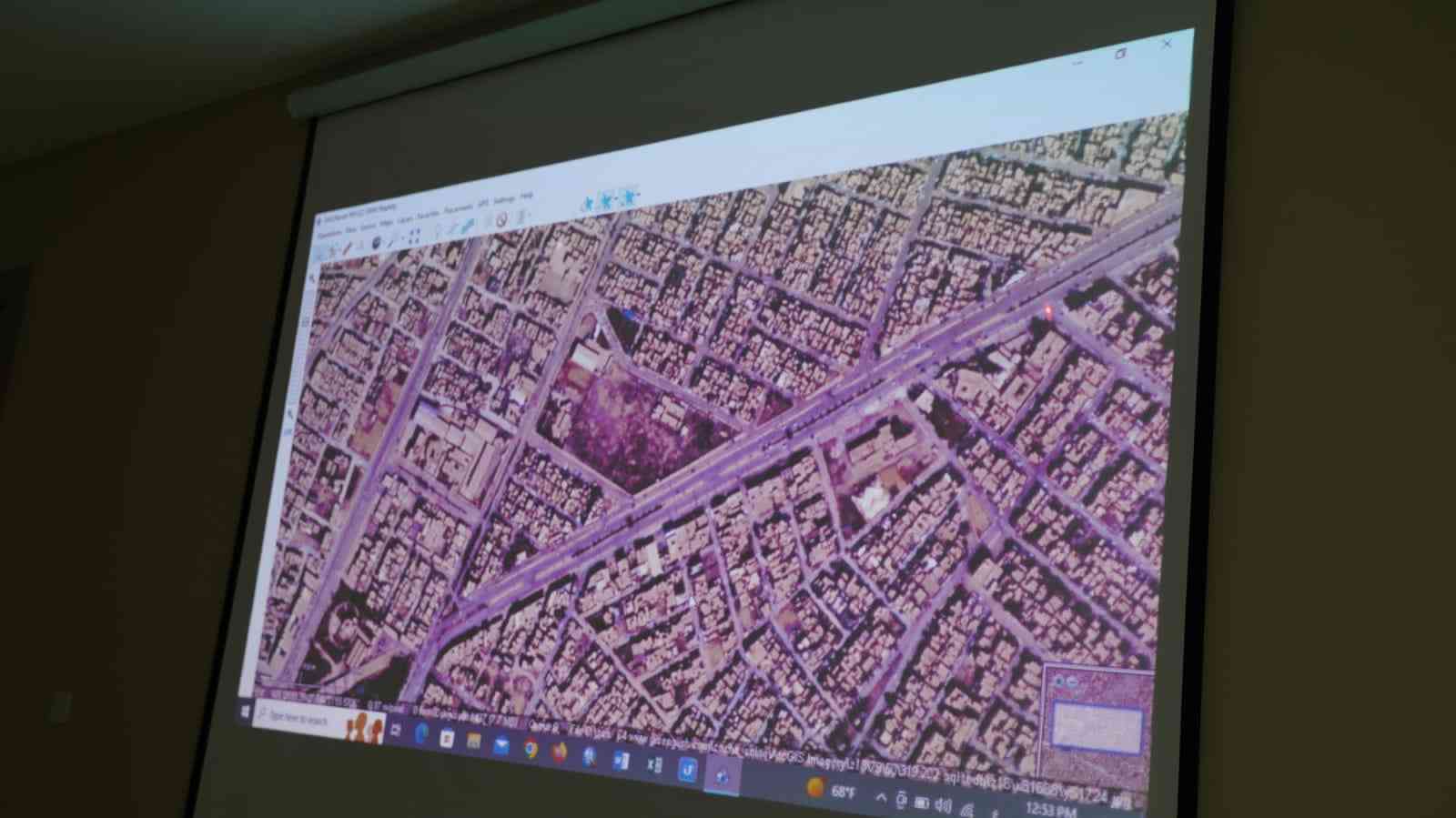The height and width of the screenshot is (818, 1456).
Task: Click the Help menu
Action: pyautogui.click(x=526, y=195)
